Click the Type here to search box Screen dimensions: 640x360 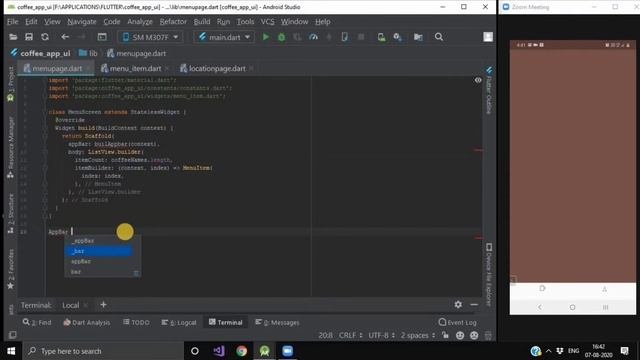tap(102, 351)
